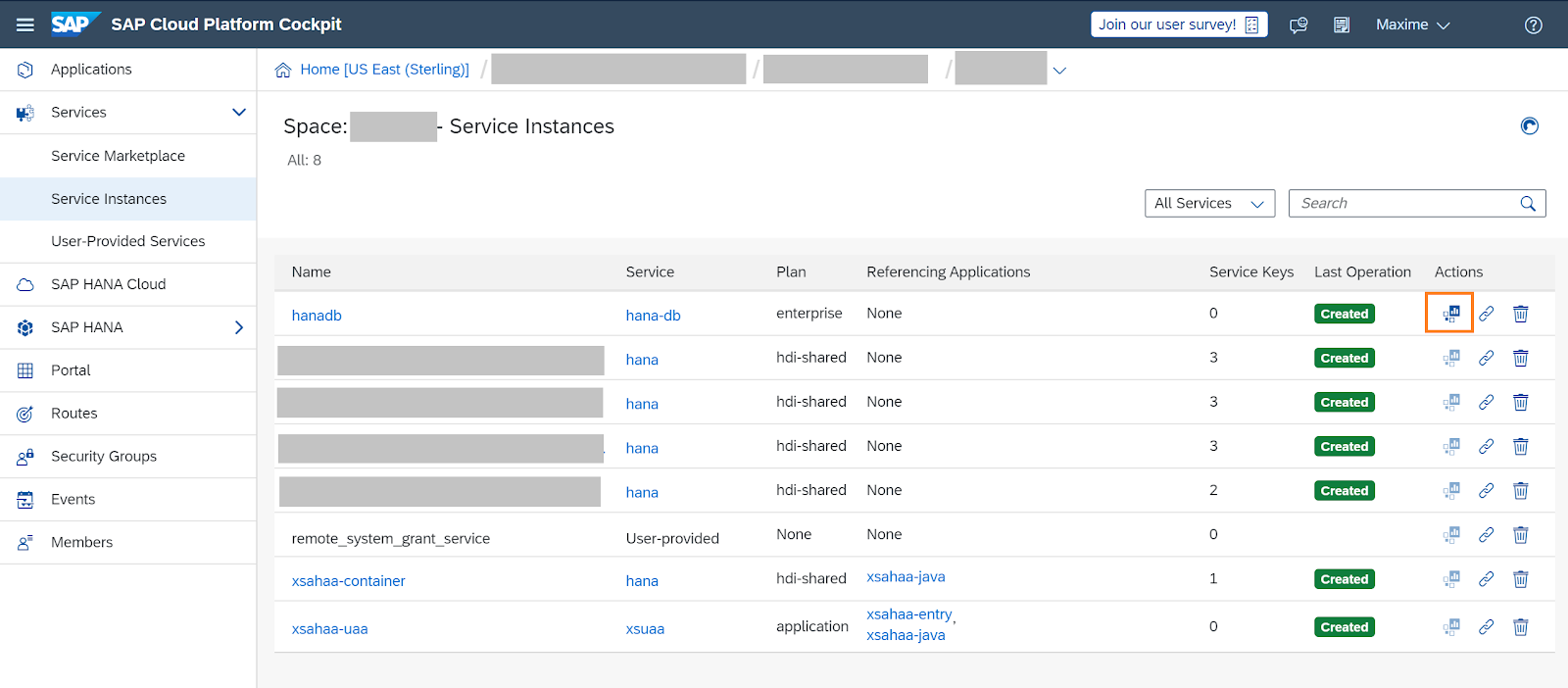Open the Members page
This screenshot has height=688, width=1568.
(x=81, y=542)
